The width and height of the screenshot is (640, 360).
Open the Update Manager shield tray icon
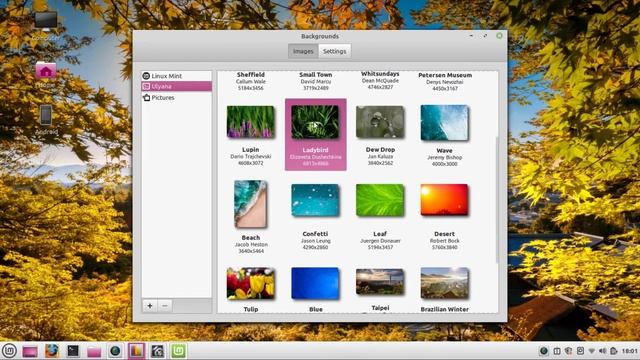[569, 351]
